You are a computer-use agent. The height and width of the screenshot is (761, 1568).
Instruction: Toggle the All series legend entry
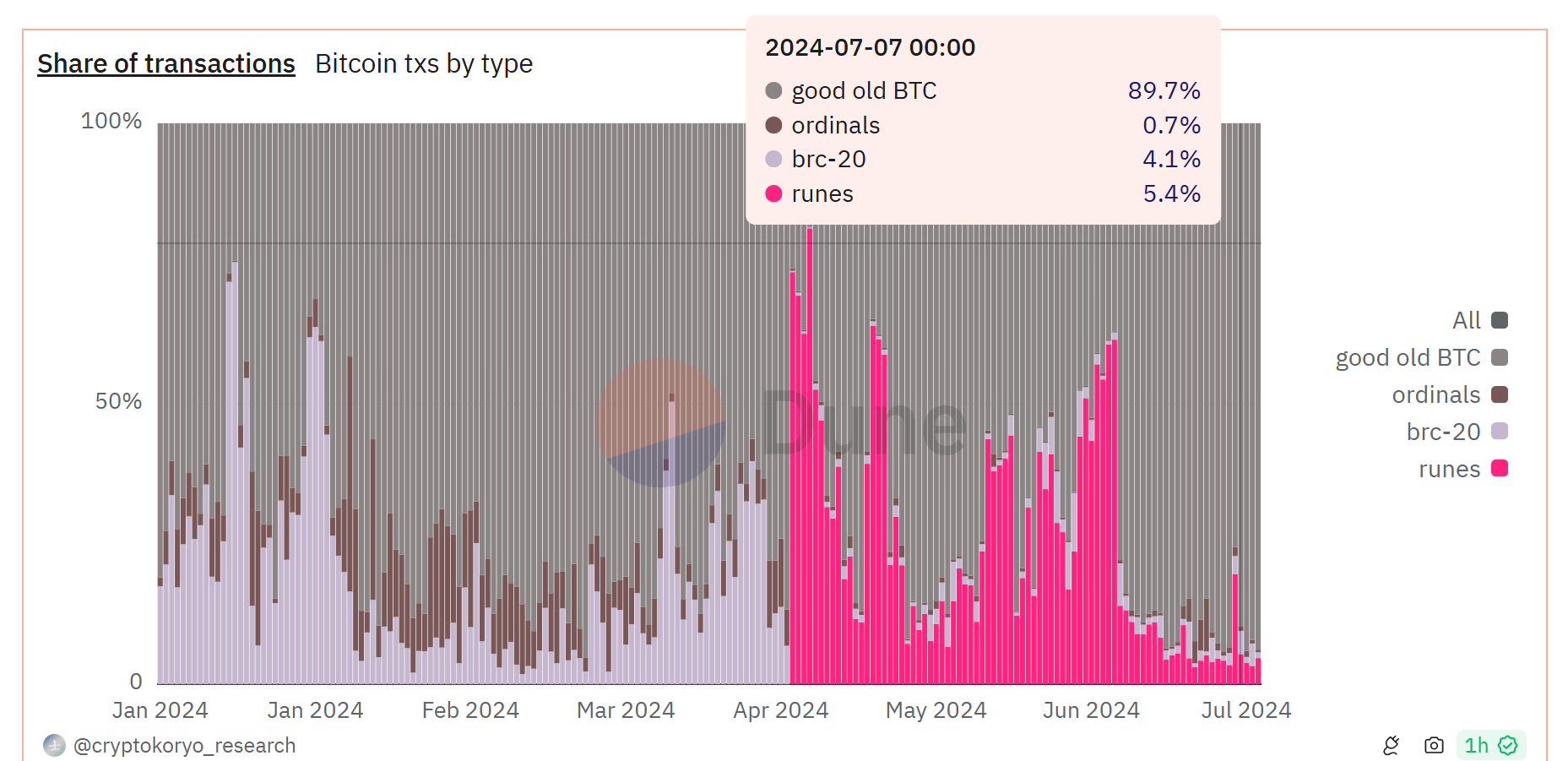click(x=1479, y=320)
